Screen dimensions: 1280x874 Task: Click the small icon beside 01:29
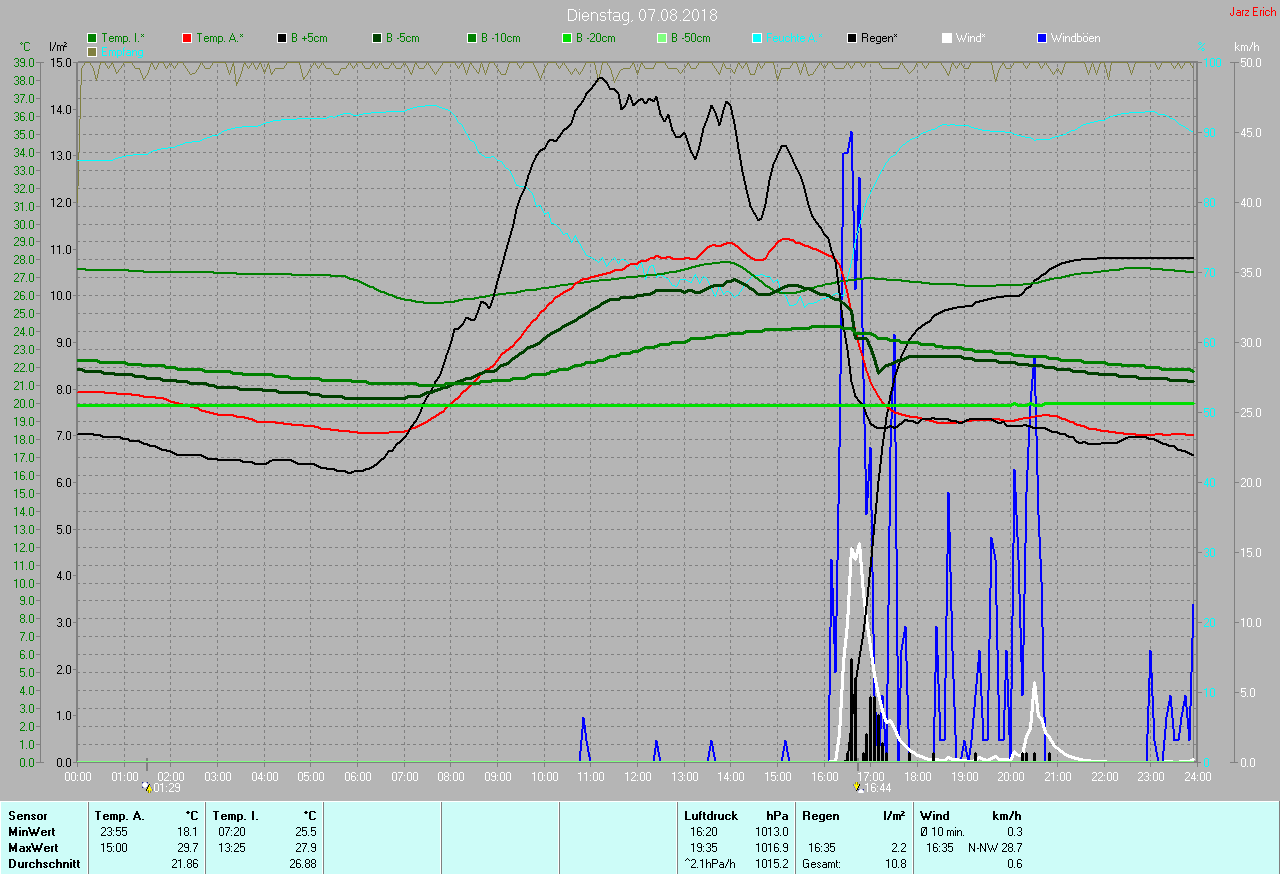pos(147,787)
